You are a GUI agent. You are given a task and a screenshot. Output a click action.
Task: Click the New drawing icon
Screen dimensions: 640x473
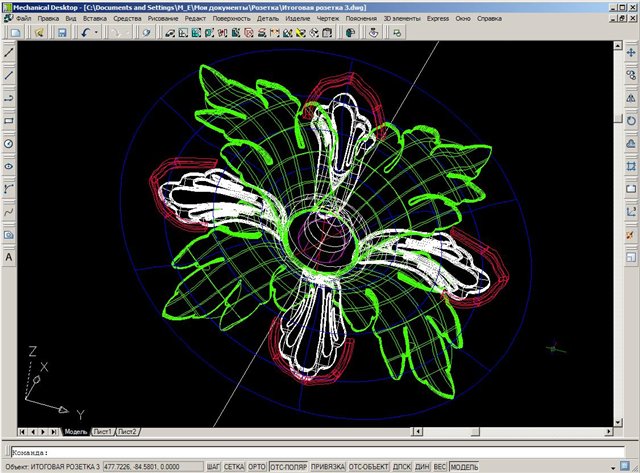coord(14,33)
